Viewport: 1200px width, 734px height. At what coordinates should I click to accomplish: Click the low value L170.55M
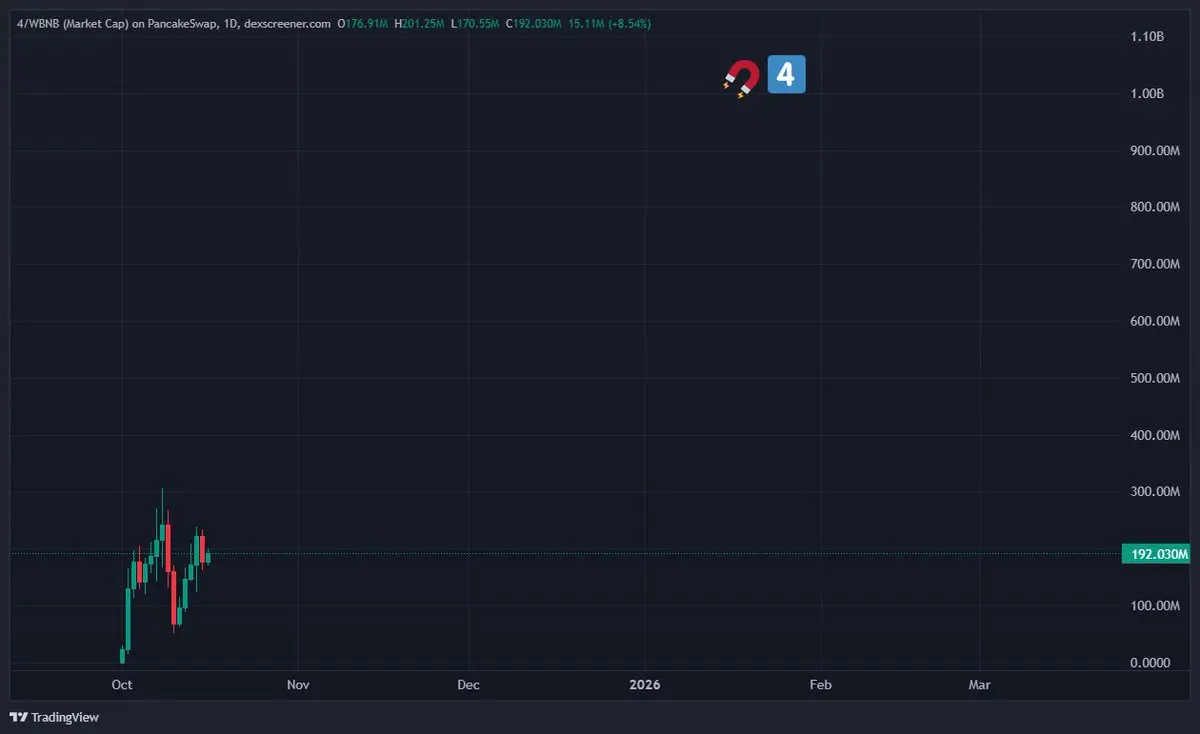pos(476,23)
